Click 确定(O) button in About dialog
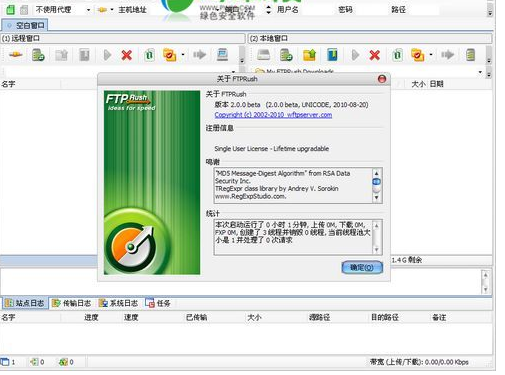Image resolution: width=505 pixels, height=375 pixels. 362,267
